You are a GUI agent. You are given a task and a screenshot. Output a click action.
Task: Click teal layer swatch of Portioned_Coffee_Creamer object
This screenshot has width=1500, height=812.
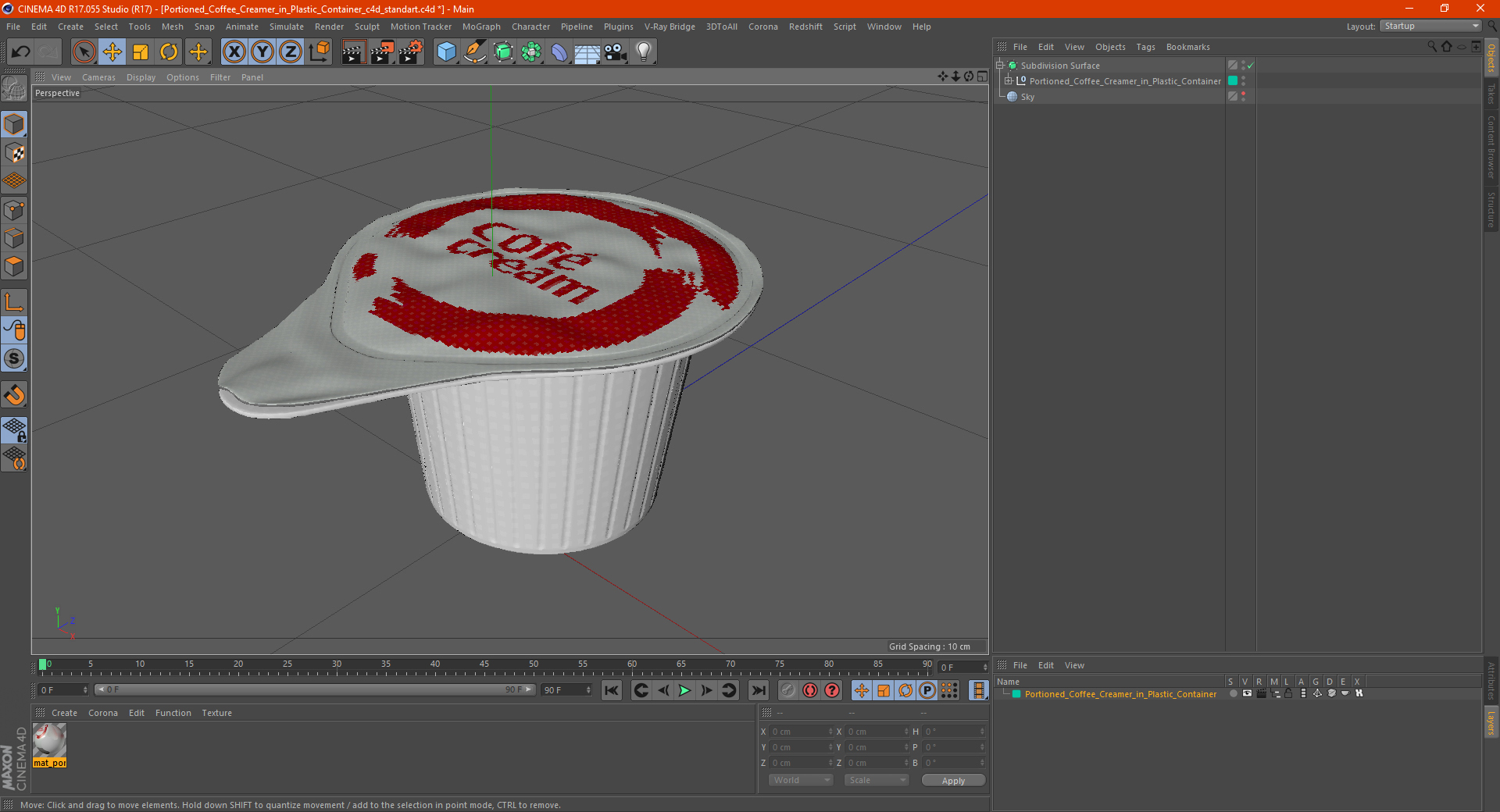click(x=1233, y=81)
